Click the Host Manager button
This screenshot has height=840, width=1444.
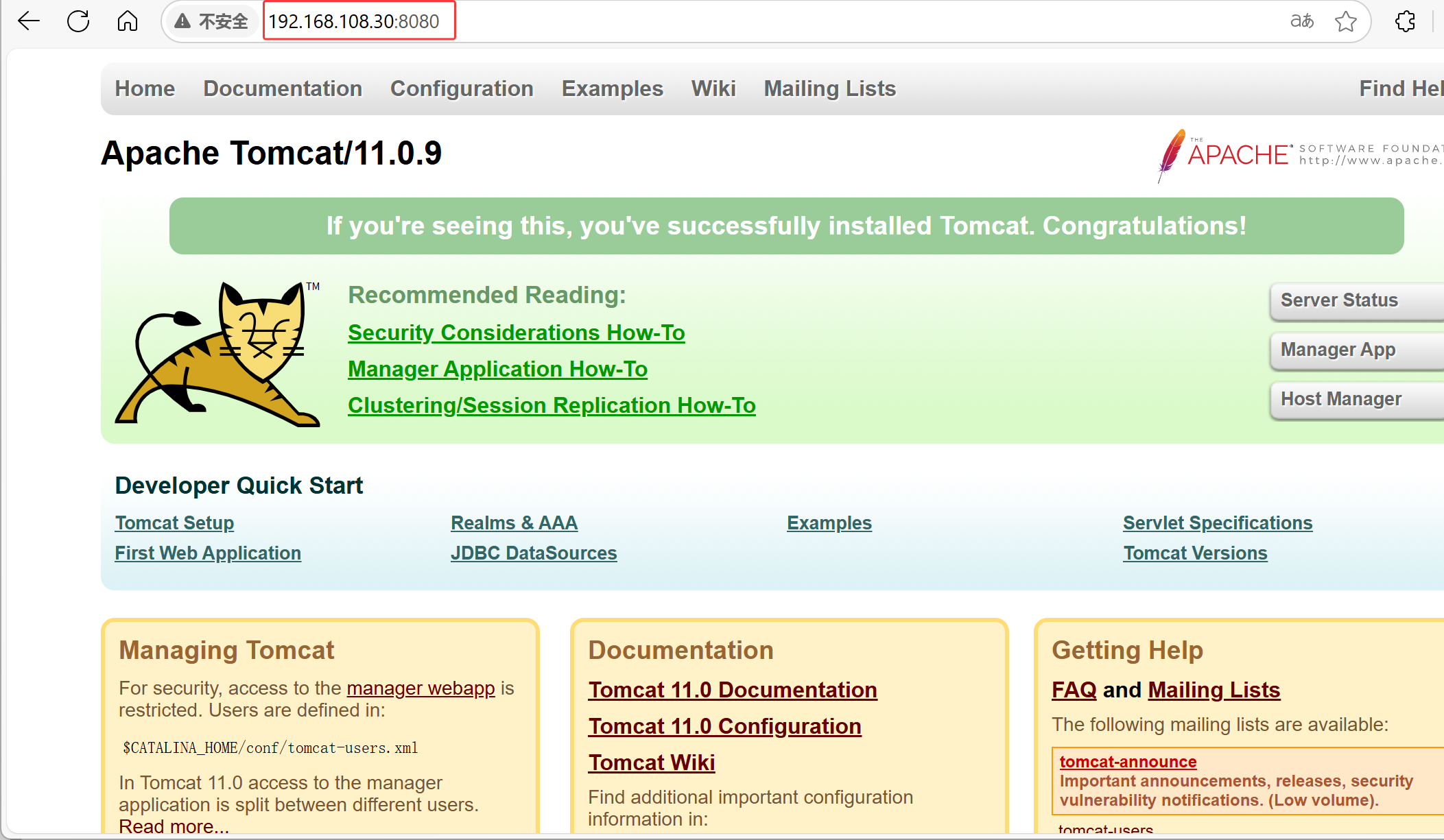(x=1357, y=399)
